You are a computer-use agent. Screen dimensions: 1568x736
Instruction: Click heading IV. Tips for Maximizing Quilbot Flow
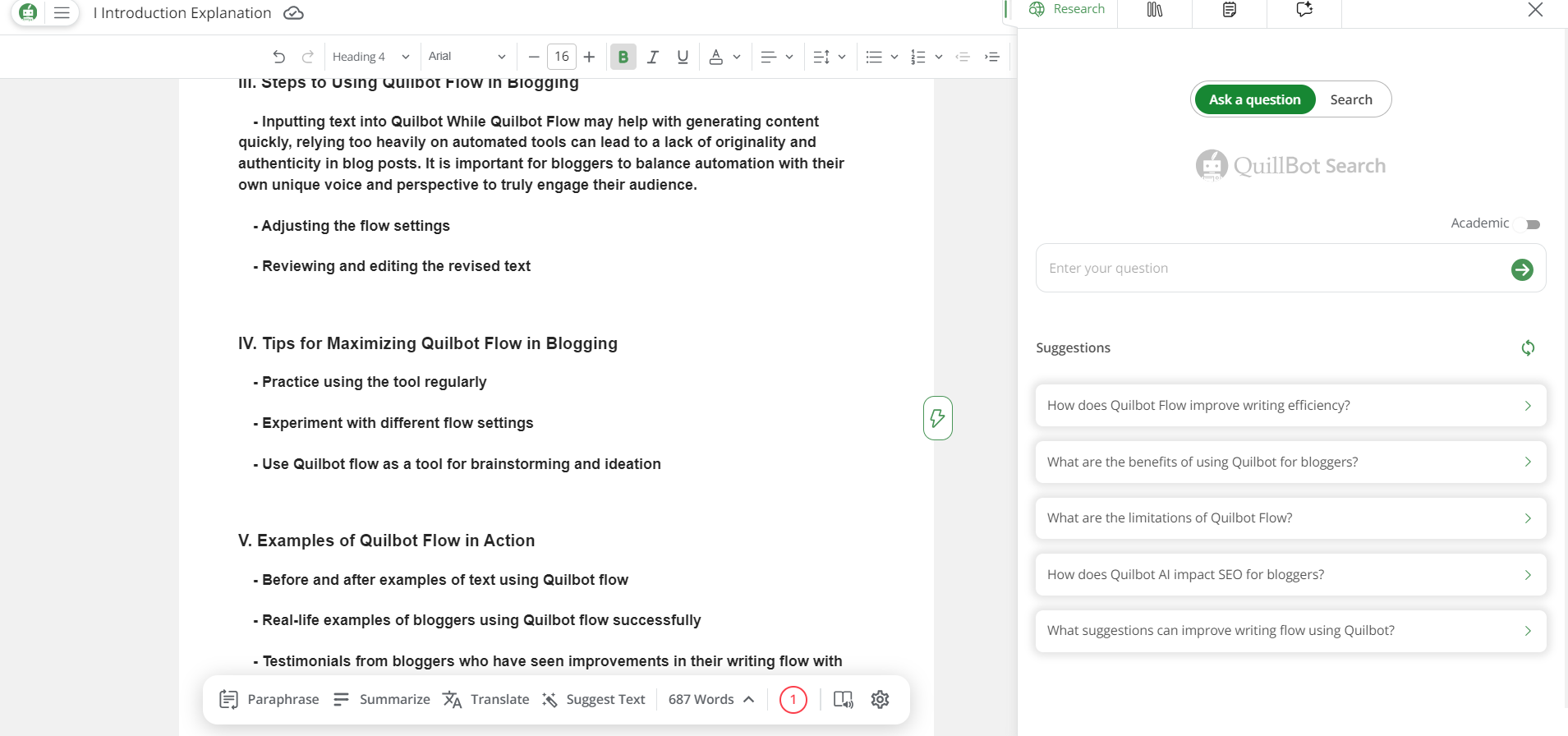tap(428, 343)
